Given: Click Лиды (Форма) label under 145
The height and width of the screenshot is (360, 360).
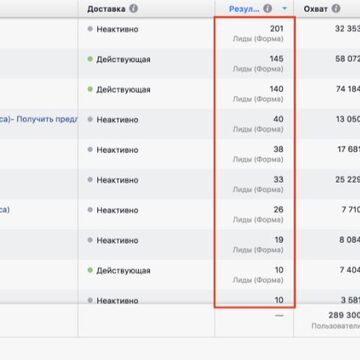Looking at the screenshot, I should (258, 69).
